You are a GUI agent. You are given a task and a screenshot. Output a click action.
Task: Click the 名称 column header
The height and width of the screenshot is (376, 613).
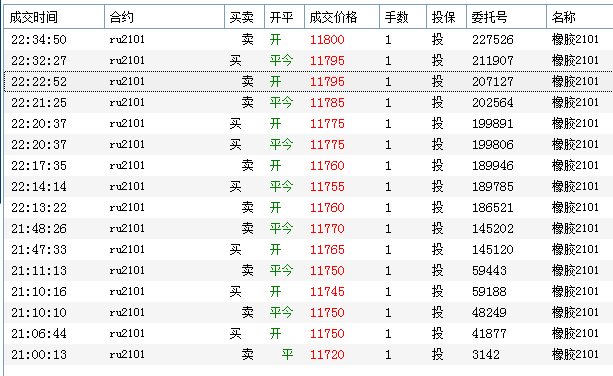[580, 17]
